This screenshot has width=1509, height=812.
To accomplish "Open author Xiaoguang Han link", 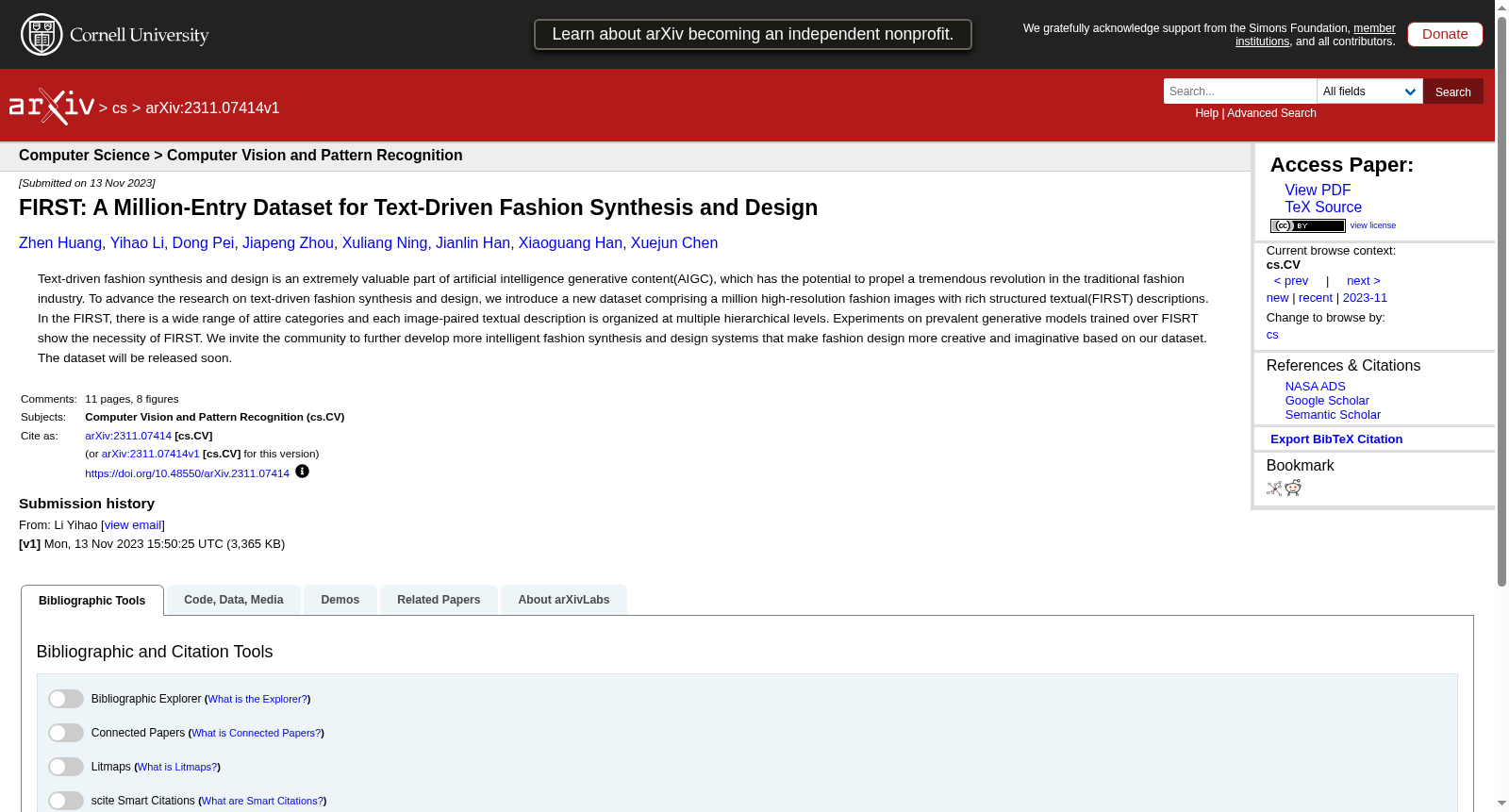I will coord(571,242).
